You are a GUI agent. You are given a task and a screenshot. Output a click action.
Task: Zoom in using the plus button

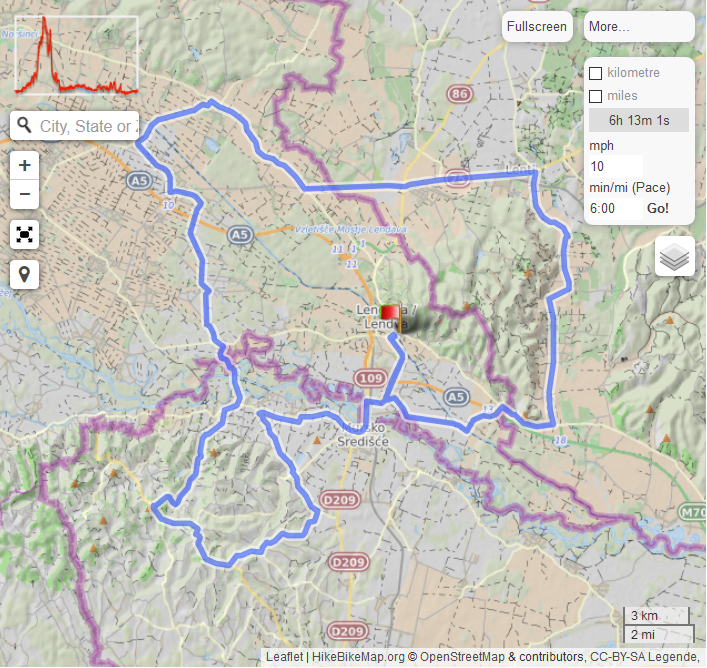click(25, 166)
